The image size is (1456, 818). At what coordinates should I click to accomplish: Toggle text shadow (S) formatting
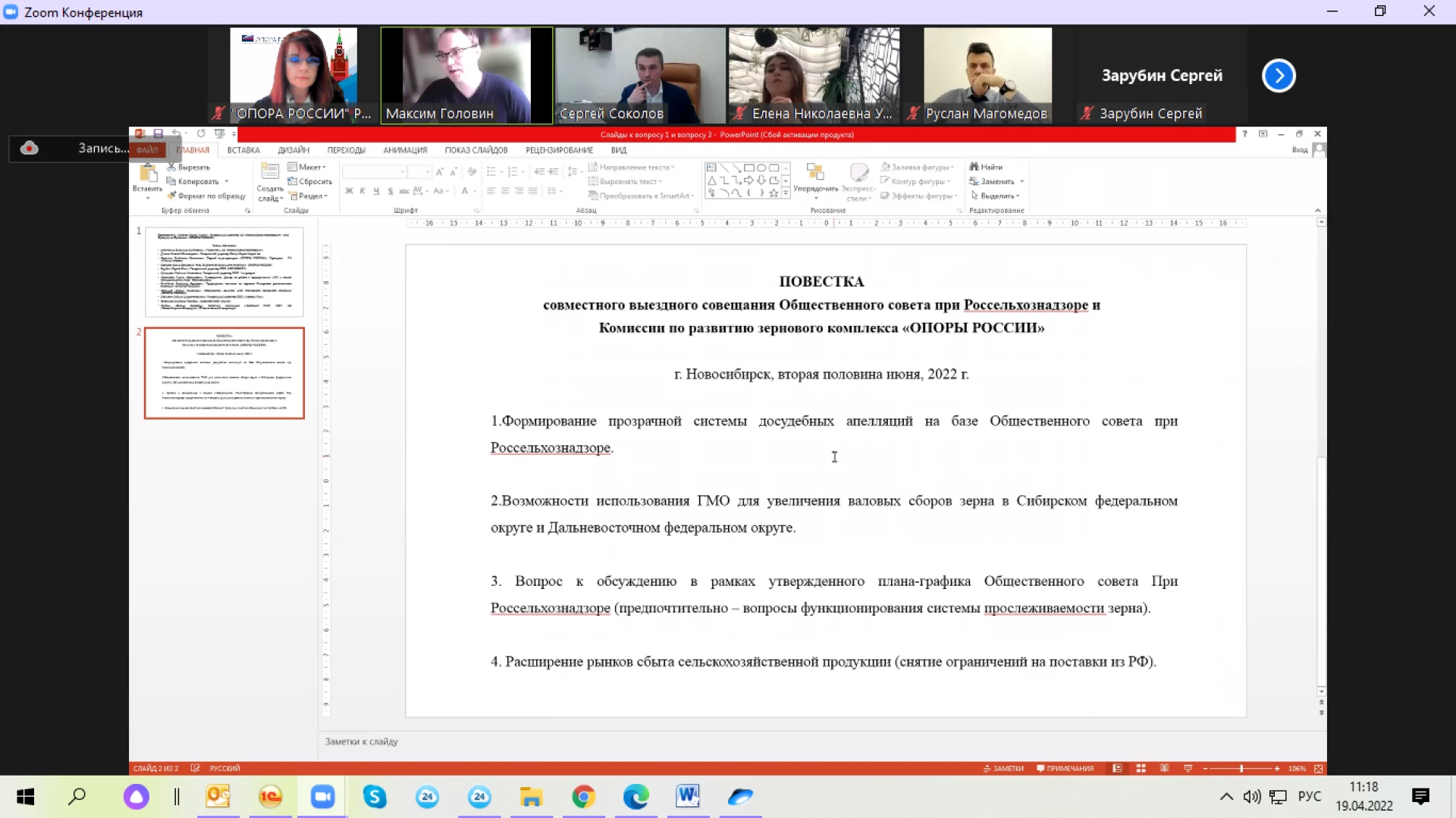click(x=391, y=191)
